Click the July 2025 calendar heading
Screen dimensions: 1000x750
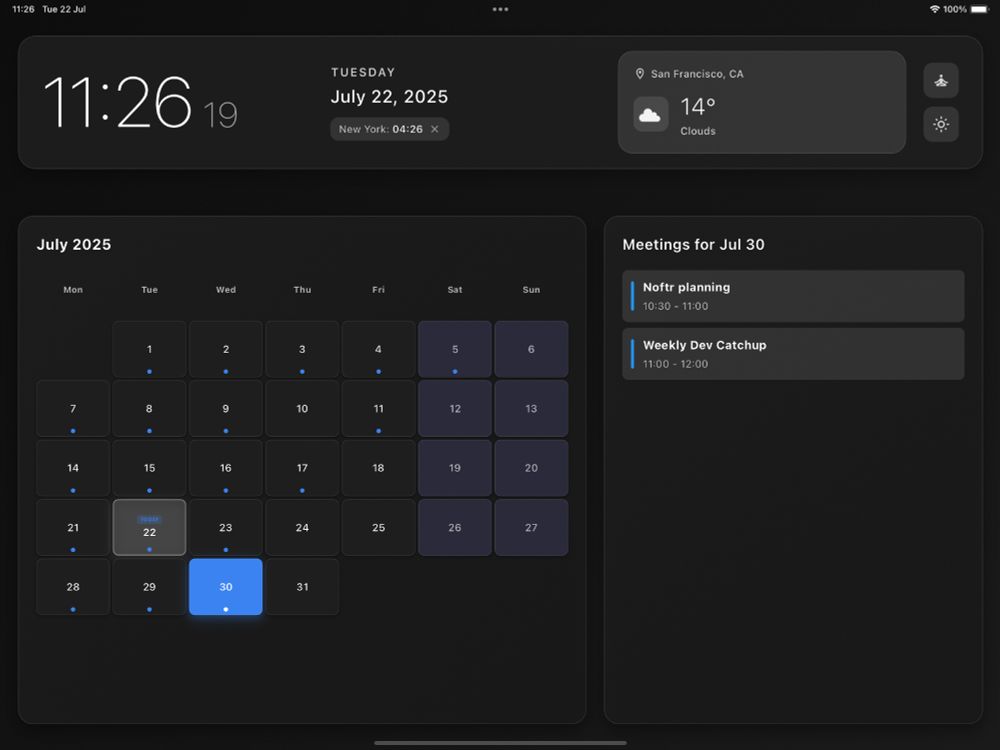[73, 244]
